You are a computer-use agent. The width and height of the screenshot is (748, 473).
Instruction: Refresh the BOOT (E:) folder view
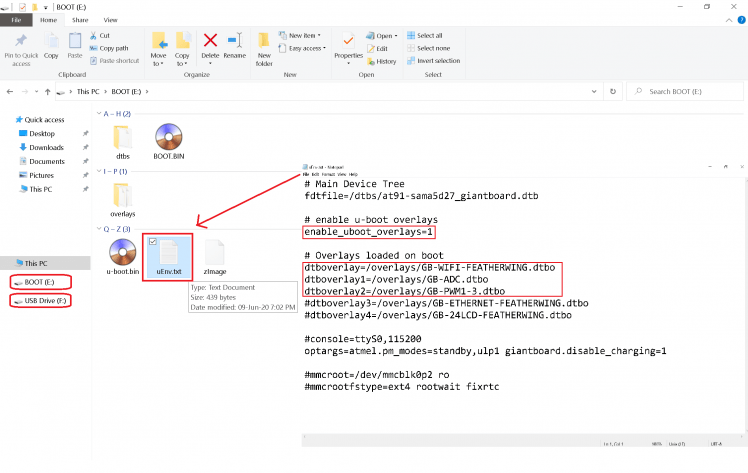tap(613, 92)
